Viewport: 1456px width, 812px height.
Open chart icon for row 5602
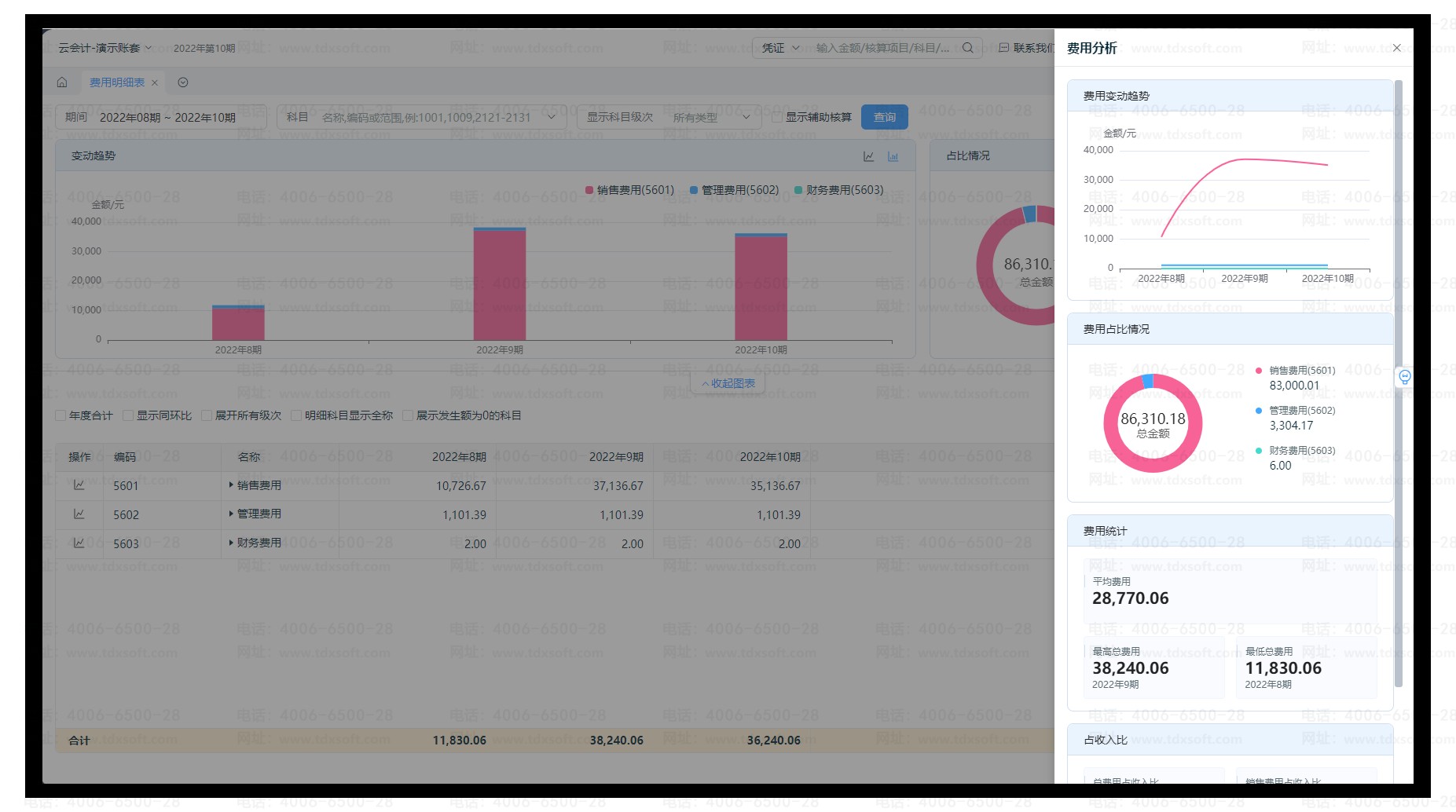79,514
